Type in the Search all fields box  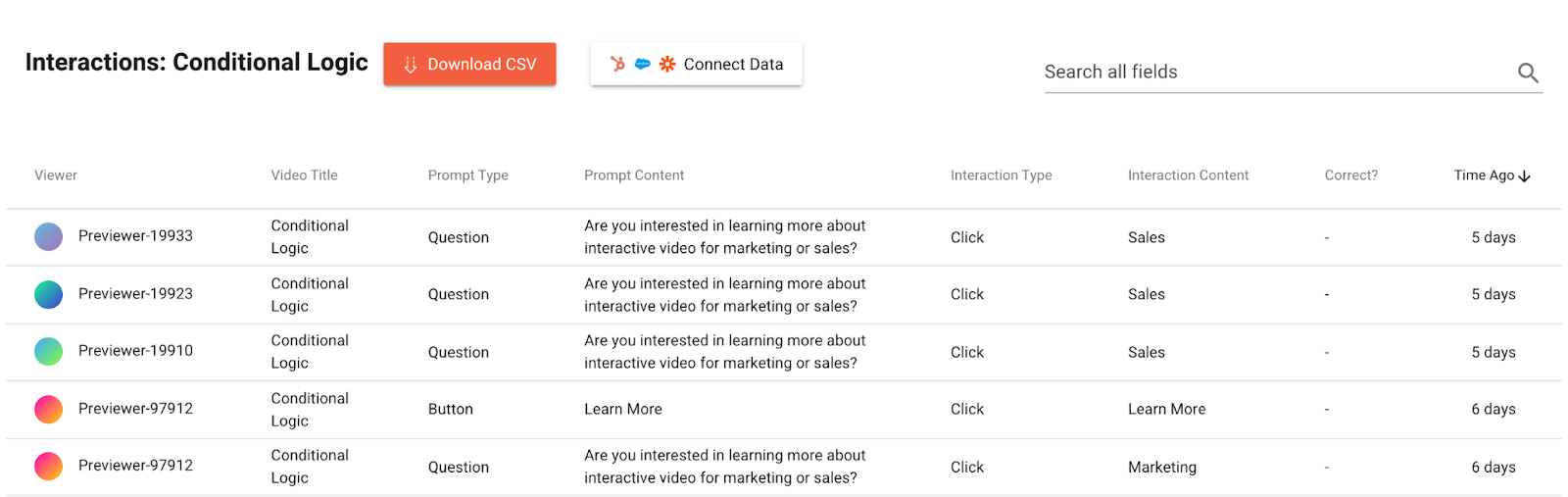(1274, 73)
